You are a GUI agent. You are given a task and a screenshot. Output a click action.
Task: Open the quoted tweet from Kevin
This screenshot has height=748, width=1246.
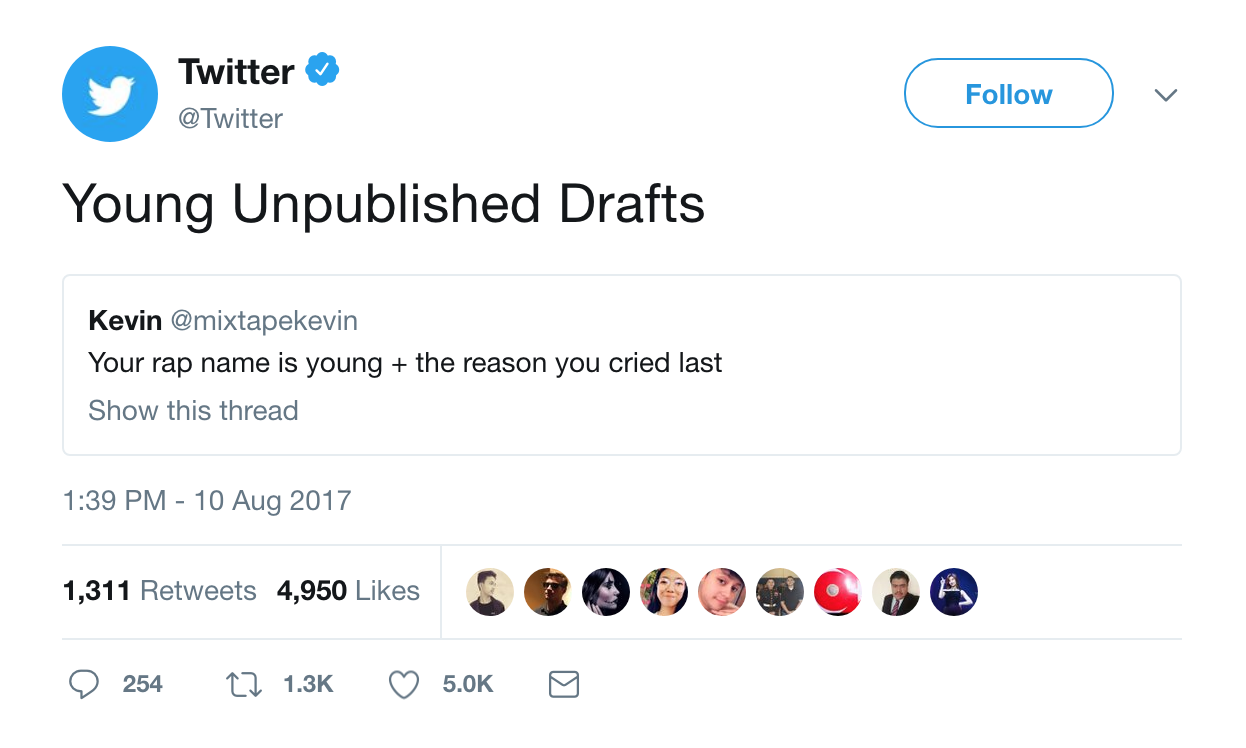pyautogui.click(x=622, y=365)
